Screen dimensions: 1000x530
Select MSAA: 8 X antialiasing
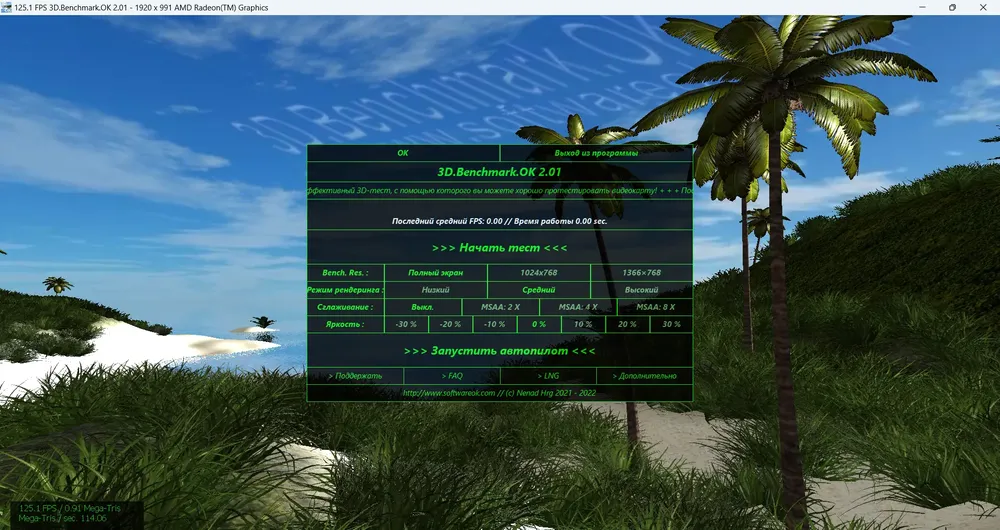click(655, 307)
